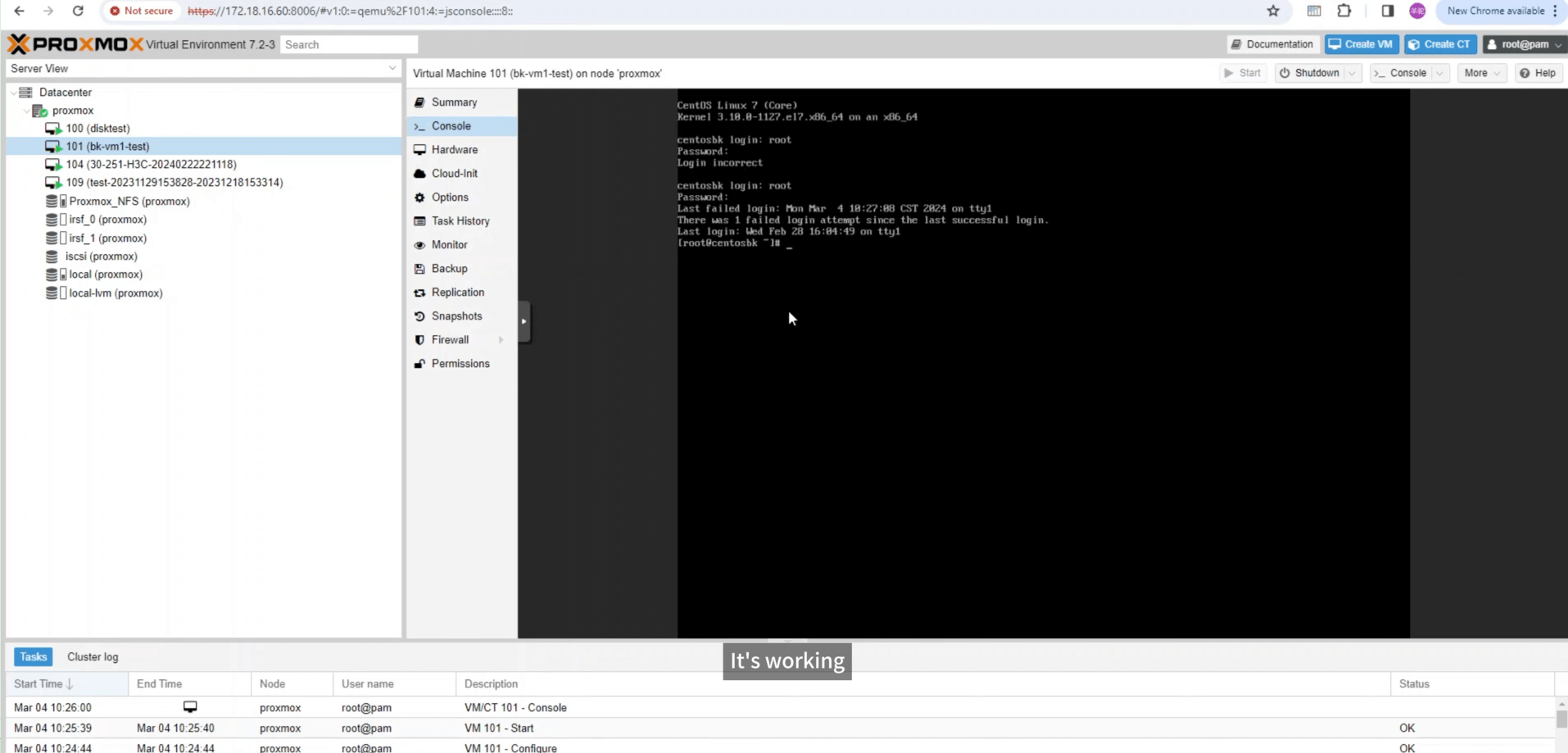This screenshot has height=753, width=1568.
Task: Collapse the Datacenter tree expander
Action: tap(13, 93)
